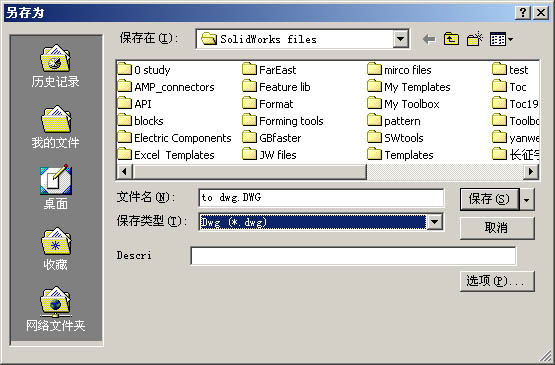This screenshot has height=365, width=555.
Task: Select the FarEast folder
Action: pos(269,70)
